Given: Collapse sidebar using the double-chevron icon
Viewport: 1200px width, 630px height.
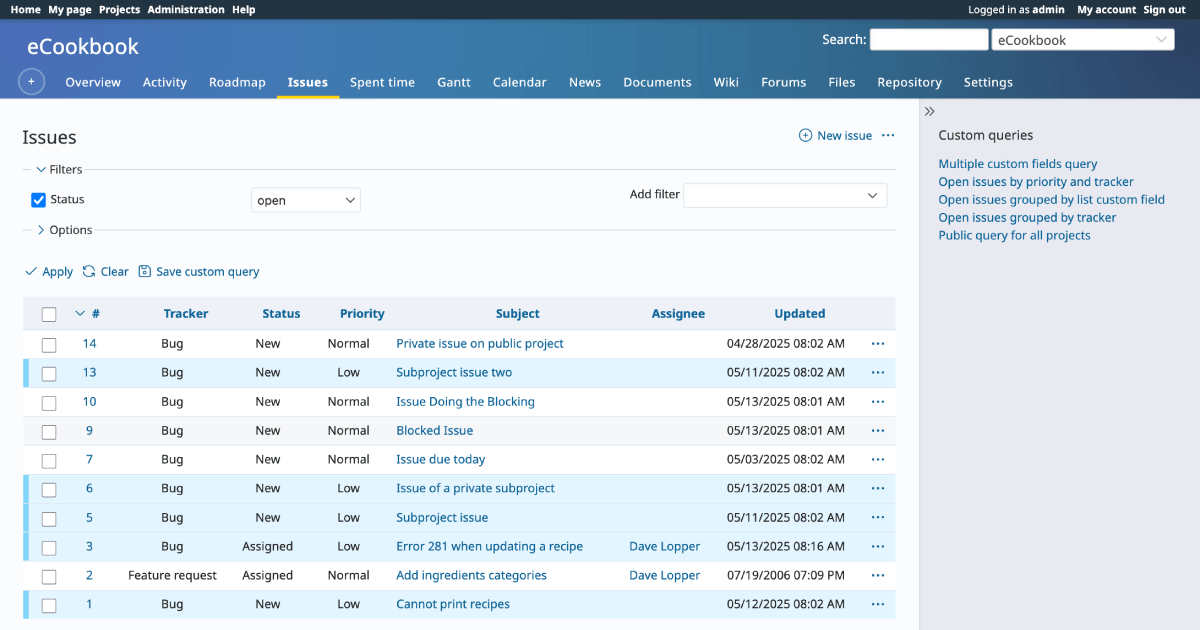Looking at the screenshot, I should (x=929, y=111).
